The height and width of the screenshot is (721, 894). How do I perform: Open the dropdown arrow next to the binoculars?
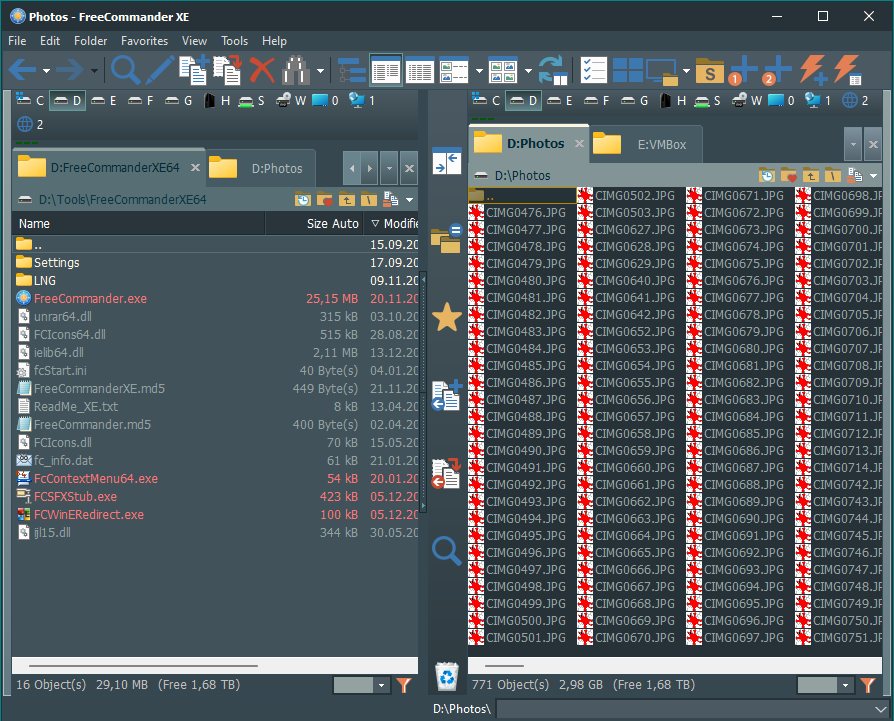(320, 71)
